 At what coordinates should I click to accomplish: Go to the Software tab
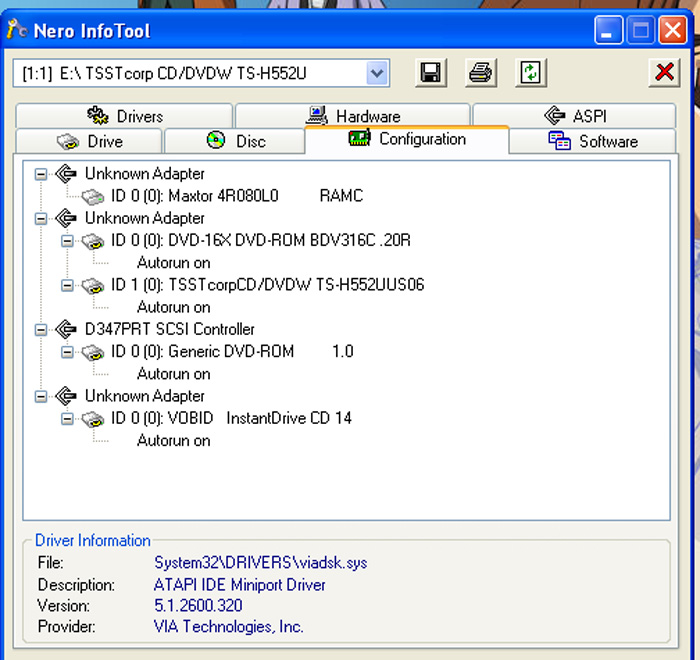click(592, 141)
